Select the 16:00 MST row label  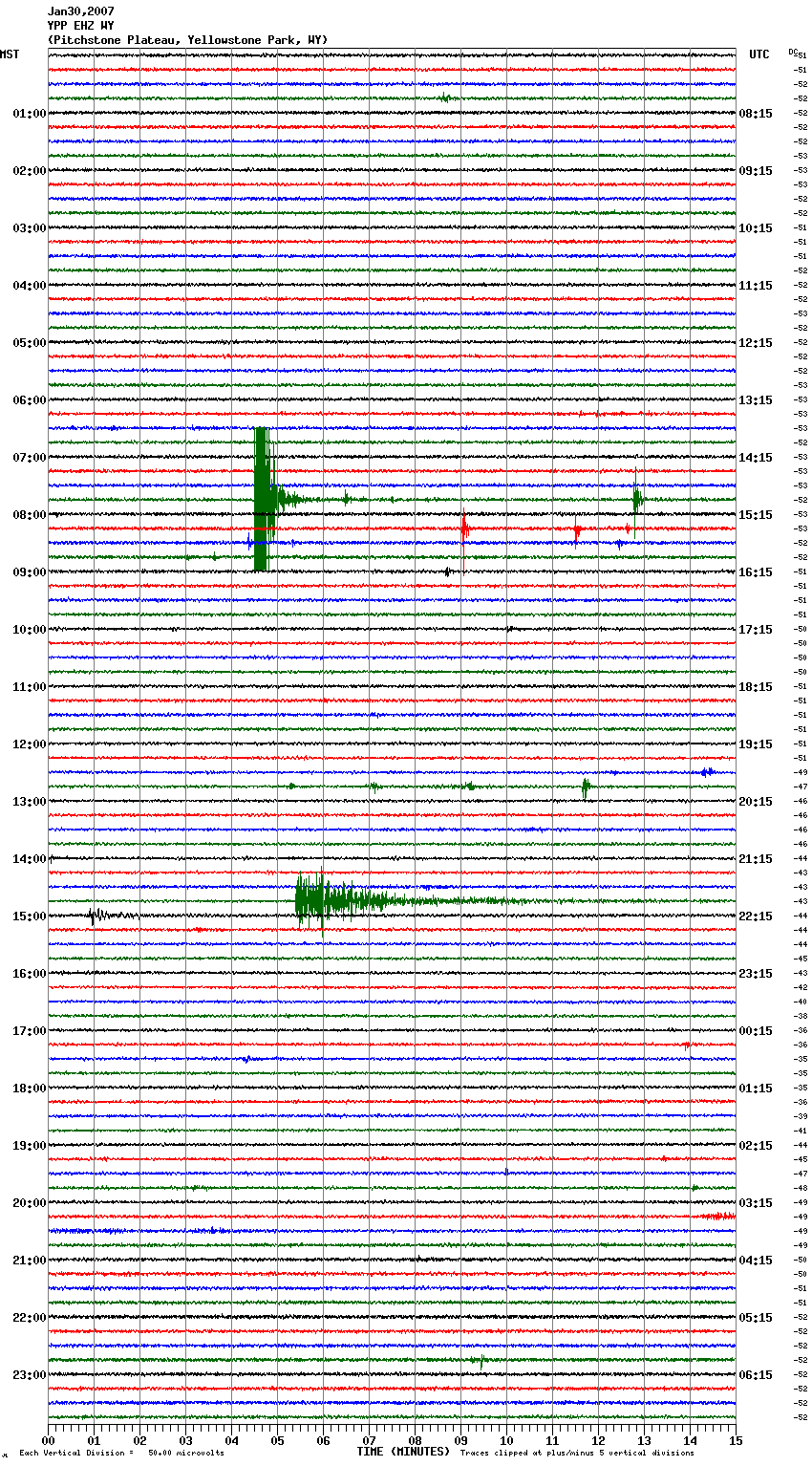tap(29, 974)
